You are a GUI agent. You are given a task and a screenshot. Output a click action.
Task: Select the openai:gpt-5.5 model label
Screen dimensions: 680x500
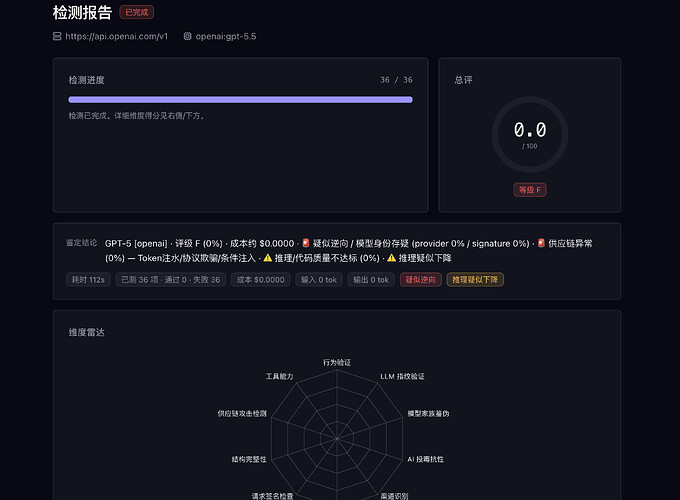coord(226,36)
